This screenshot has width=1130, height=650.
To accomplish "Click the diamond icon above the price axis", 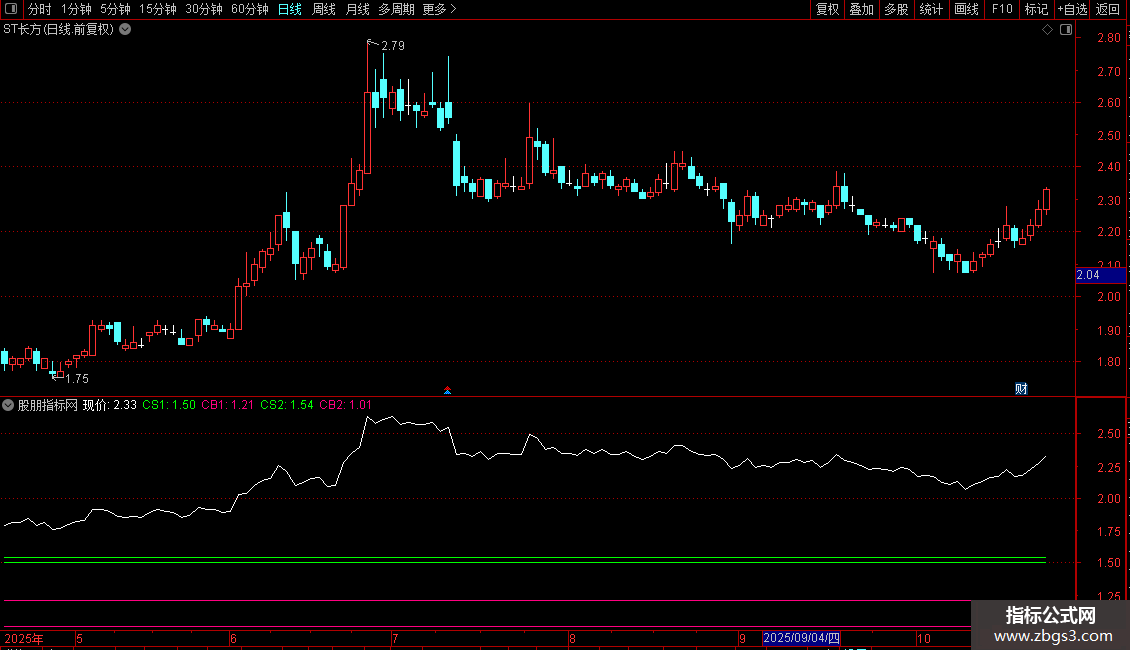I will [x=1048, y=30].
